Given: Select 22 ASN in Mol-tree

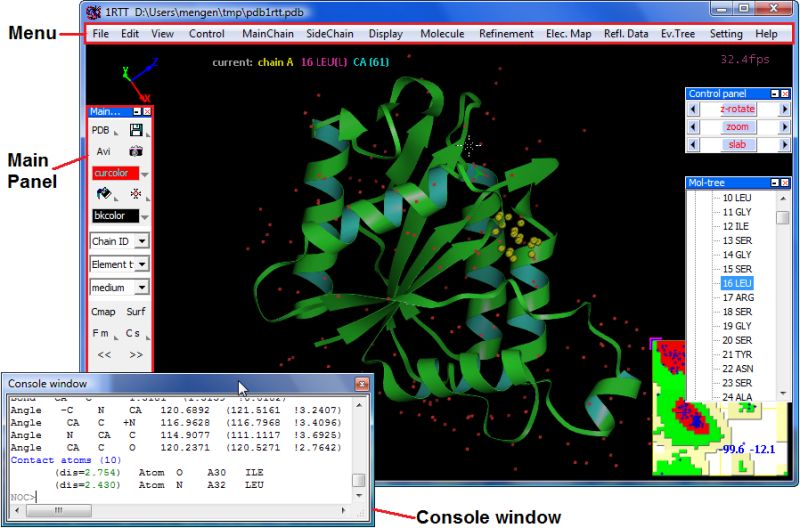Looking at the screenshot, I should click(x=737, y=369).
